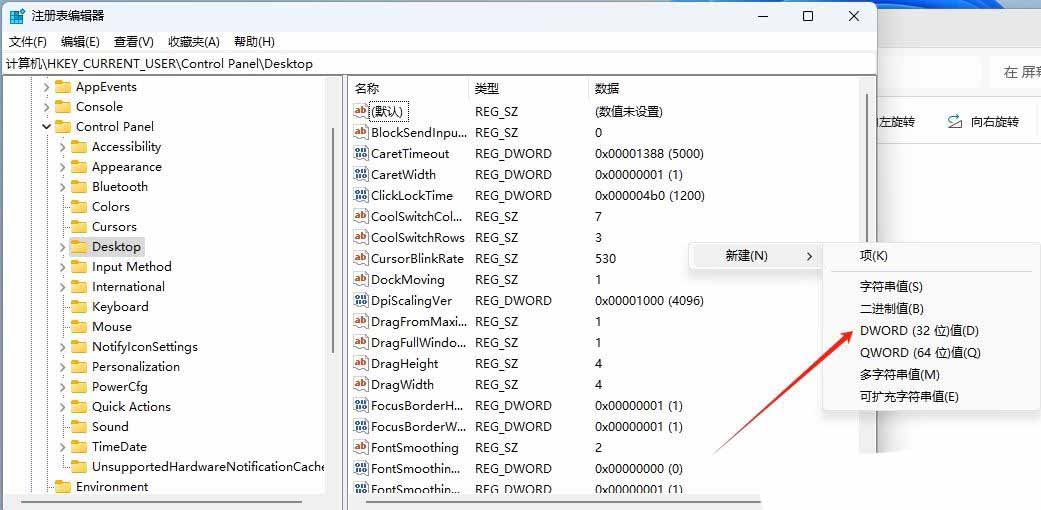
Task: Click the Desktop folder icon in tree
Action: [79, 247]
